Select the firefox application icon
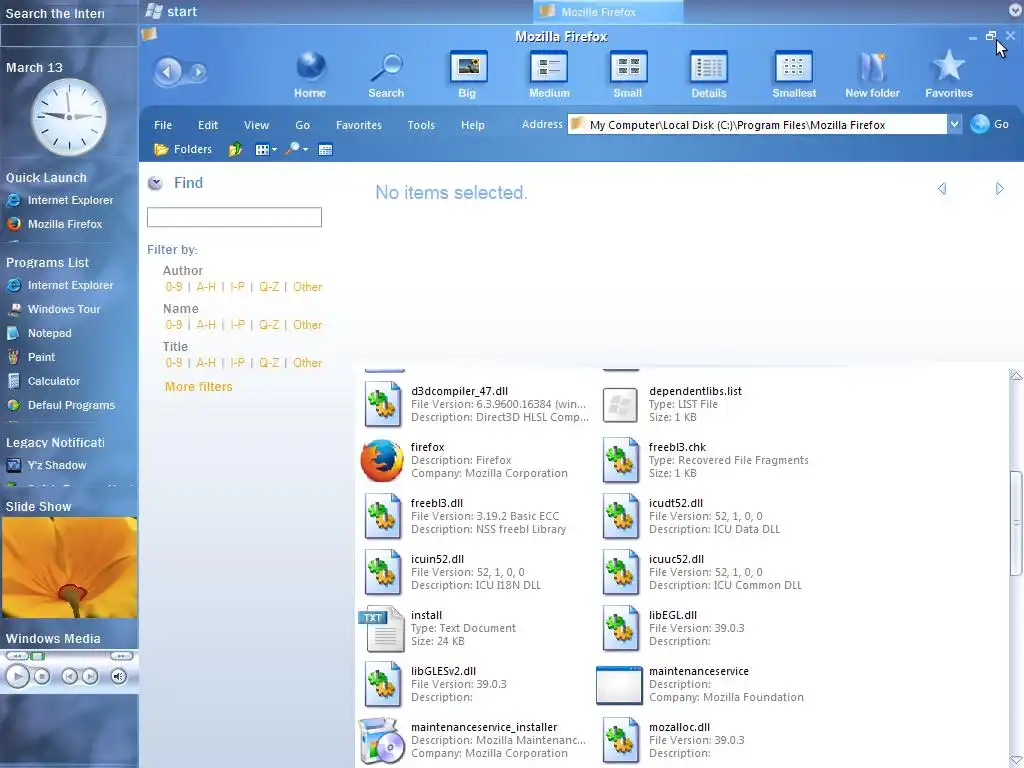1024x768 pixels. (x=382, y=460)
